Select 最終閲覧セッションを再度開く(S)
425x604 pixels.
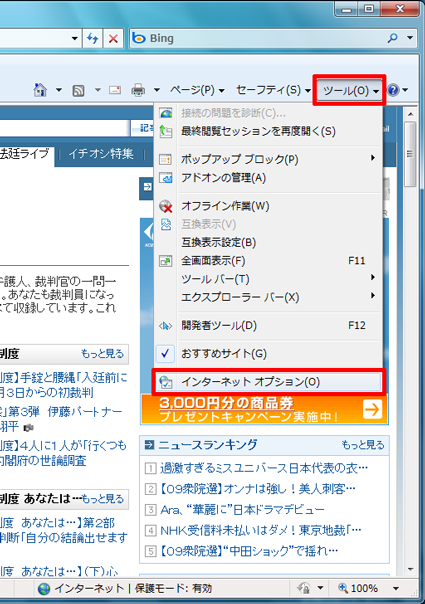coord(268,131)
